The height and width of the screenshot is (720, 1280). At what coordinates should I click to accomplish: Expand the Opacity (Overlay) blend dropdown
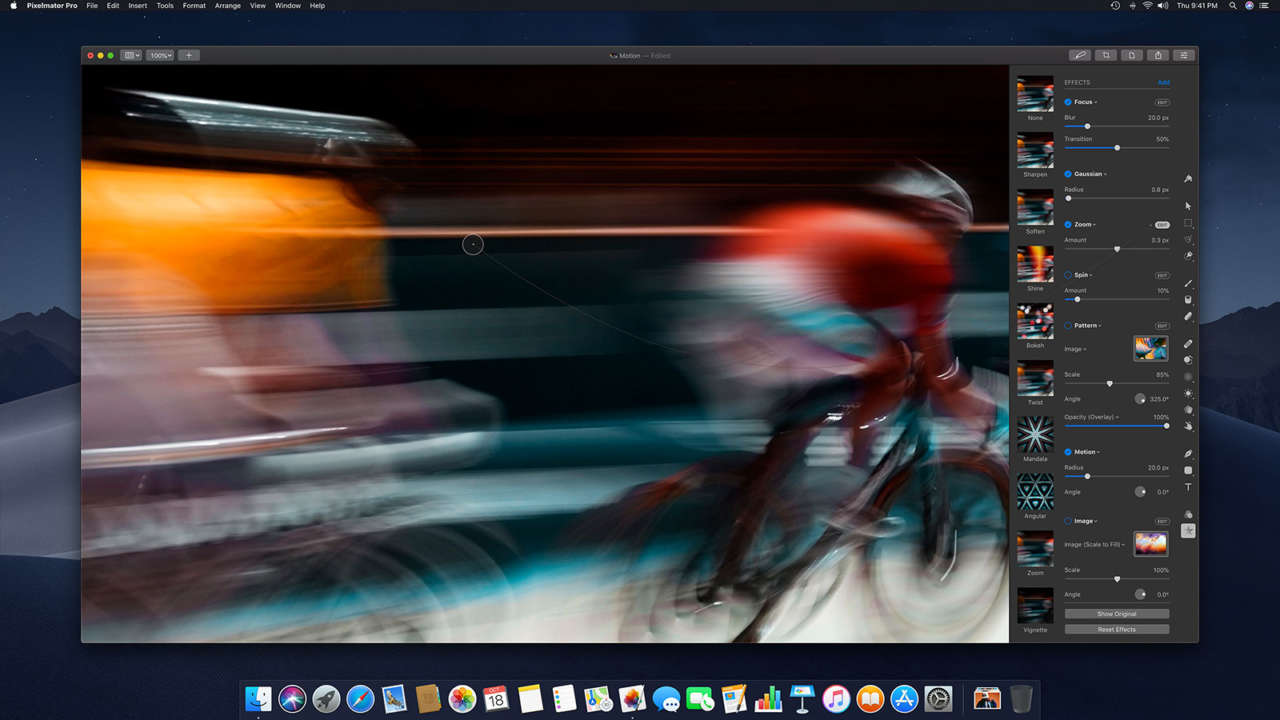tap(1091, 417)
